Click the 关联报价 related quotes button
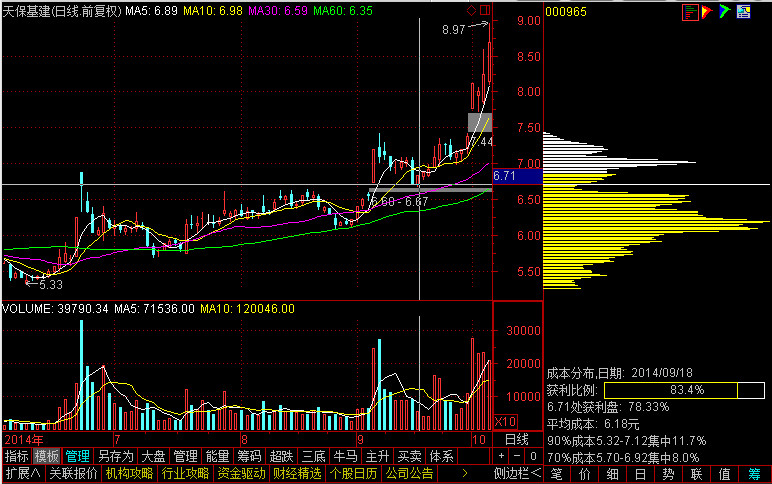772x484 pixels. click(73, 473)
